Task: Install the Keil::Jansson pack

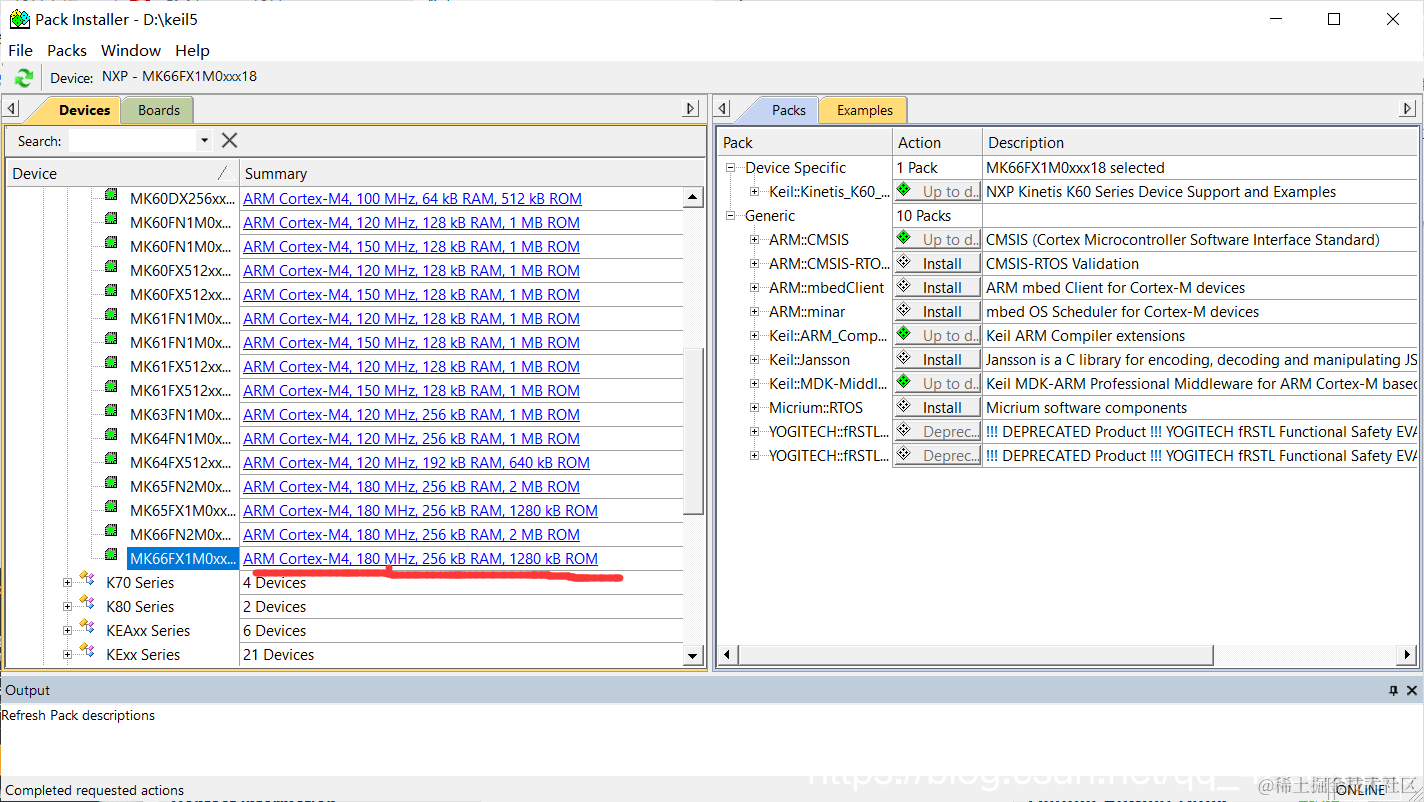Action: pyautogui.click(x=937, y=360)
